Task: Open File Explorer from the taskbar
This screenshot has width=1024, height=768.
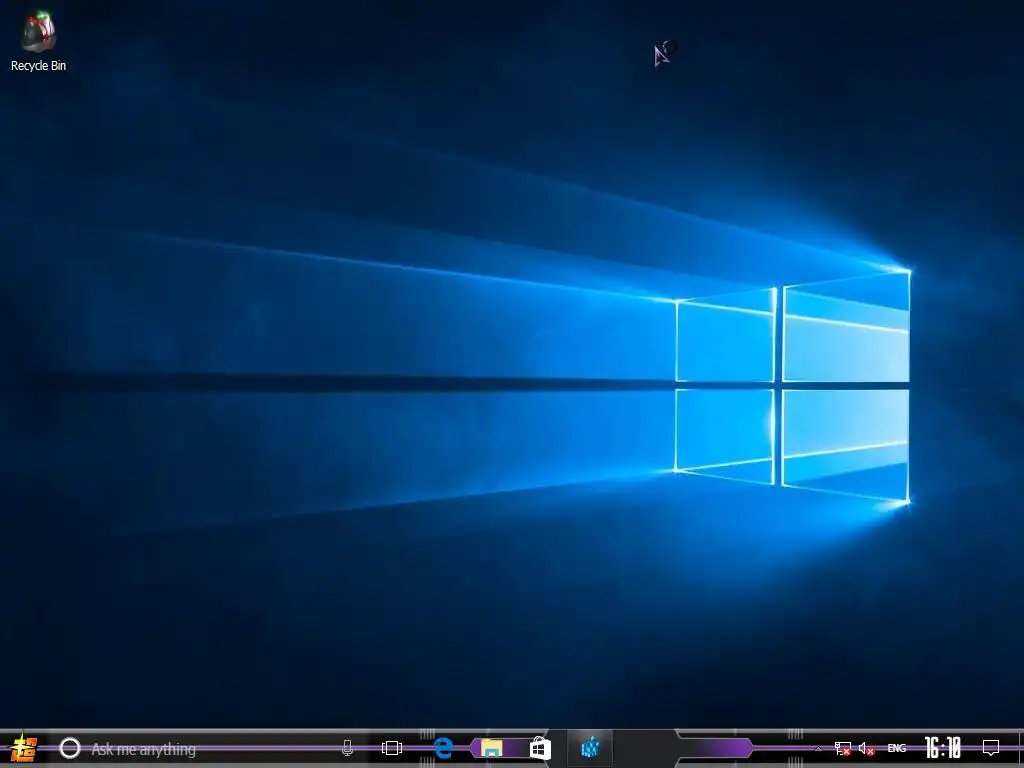Action: 492,748
